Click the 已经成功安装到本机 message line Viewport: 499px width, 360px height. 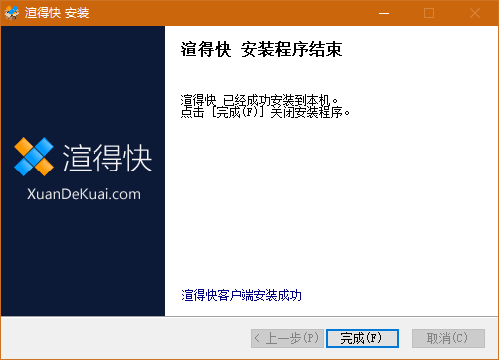[260, 100]
